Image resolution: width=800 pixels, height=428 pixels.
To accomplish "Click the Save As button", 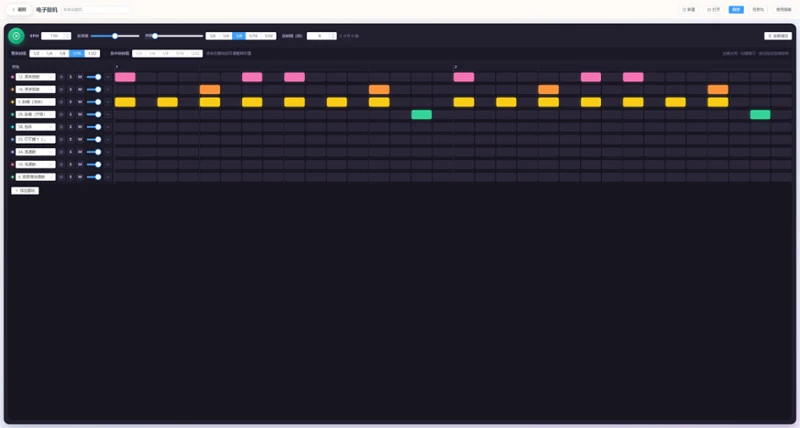I will pos(758,9).
